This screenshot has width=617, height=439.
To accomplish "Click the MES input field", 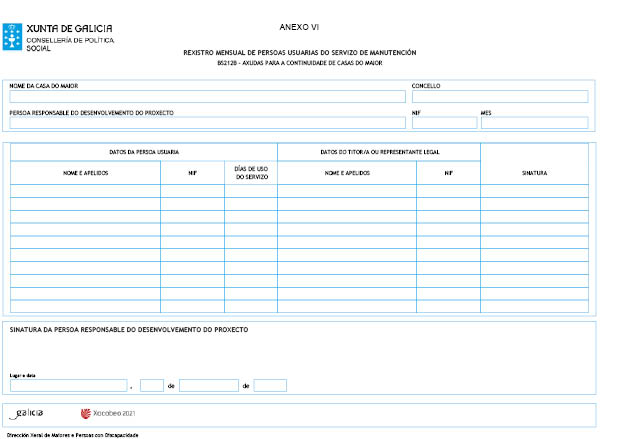I will tap(534, 123).
